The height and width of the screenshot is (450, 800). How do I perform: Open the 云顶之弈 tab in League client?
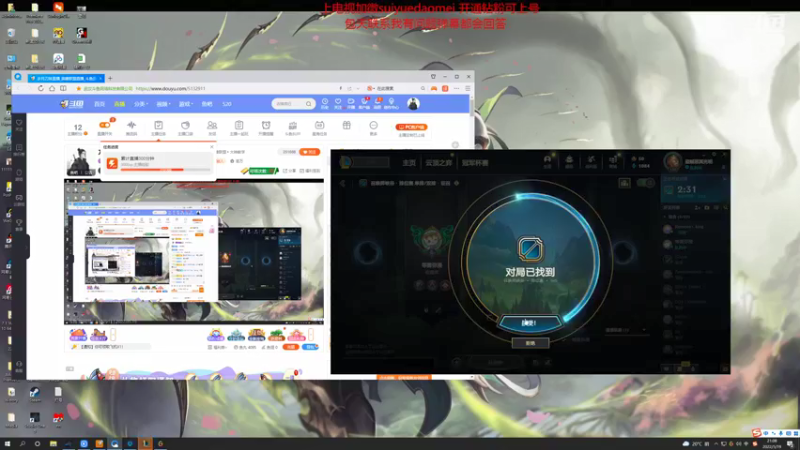(439, 163)
